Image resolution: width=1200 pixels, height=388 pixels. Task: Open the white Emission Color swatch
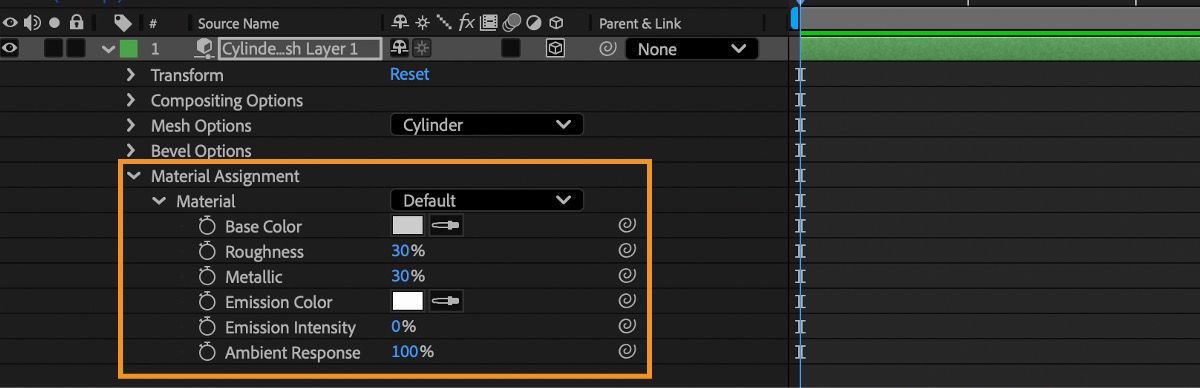407,301
